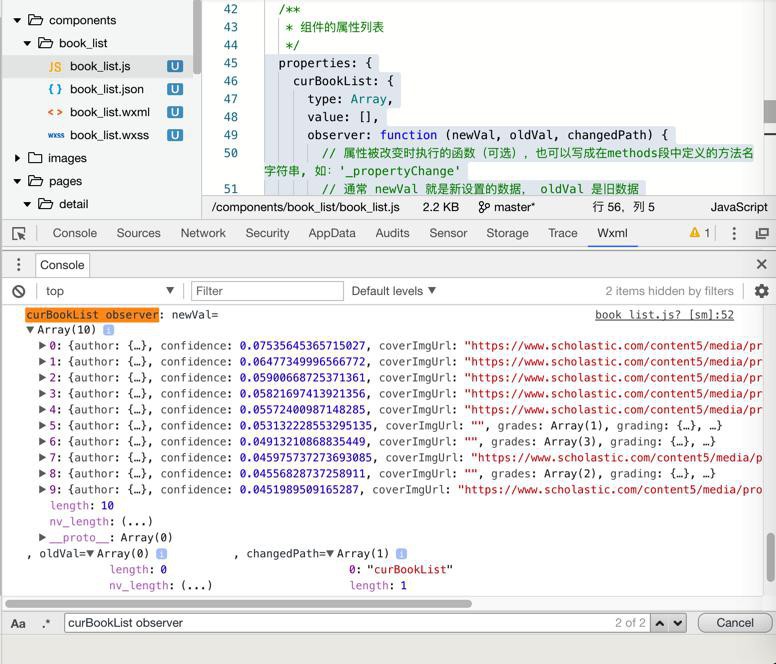Click the warning count indicator
776x664 pixels.
click(699, 233)
